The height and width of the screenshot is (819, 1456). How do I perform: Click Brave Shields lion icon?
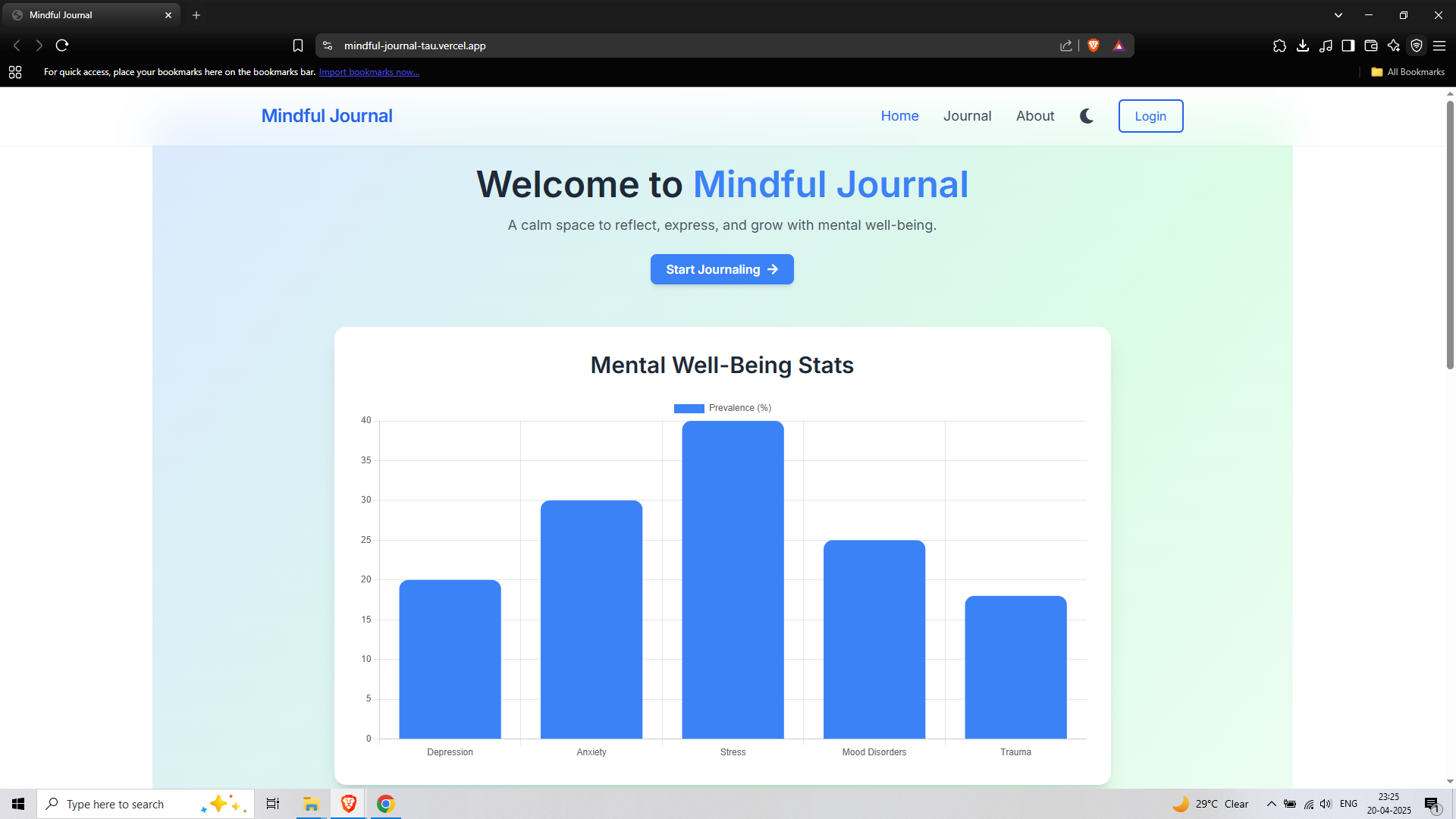click(1094, 45)
